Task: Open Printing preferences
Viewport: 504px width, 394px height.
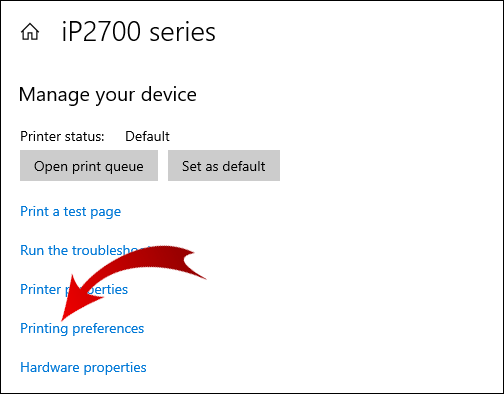Action: click(82, 329)
